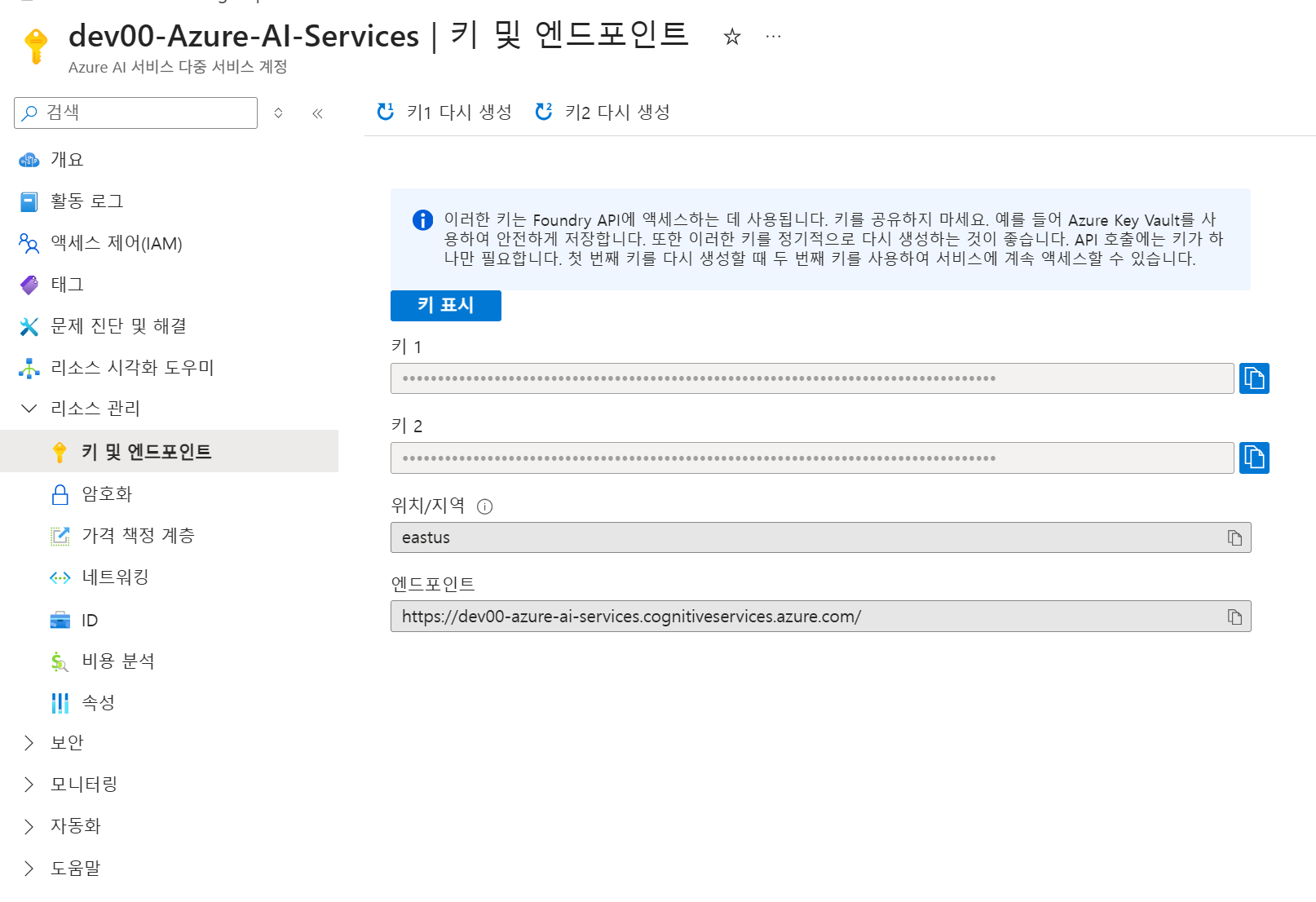This screenshot has width=1316, height=902.
Task: Open the more options ellipsis in header
Action: (773, 37)
